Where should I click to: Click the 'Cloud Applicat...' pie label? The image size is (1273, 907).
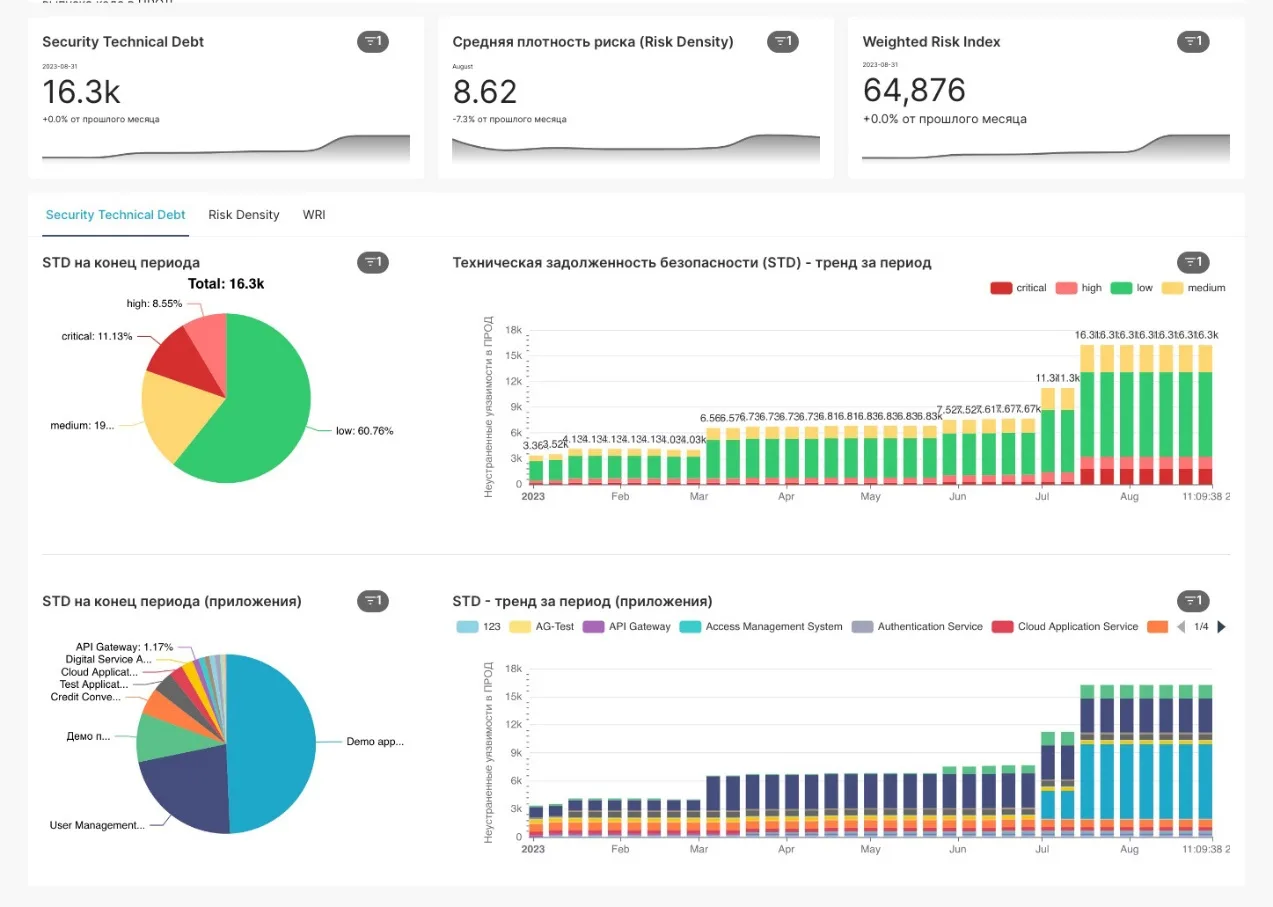pos(99,672)
